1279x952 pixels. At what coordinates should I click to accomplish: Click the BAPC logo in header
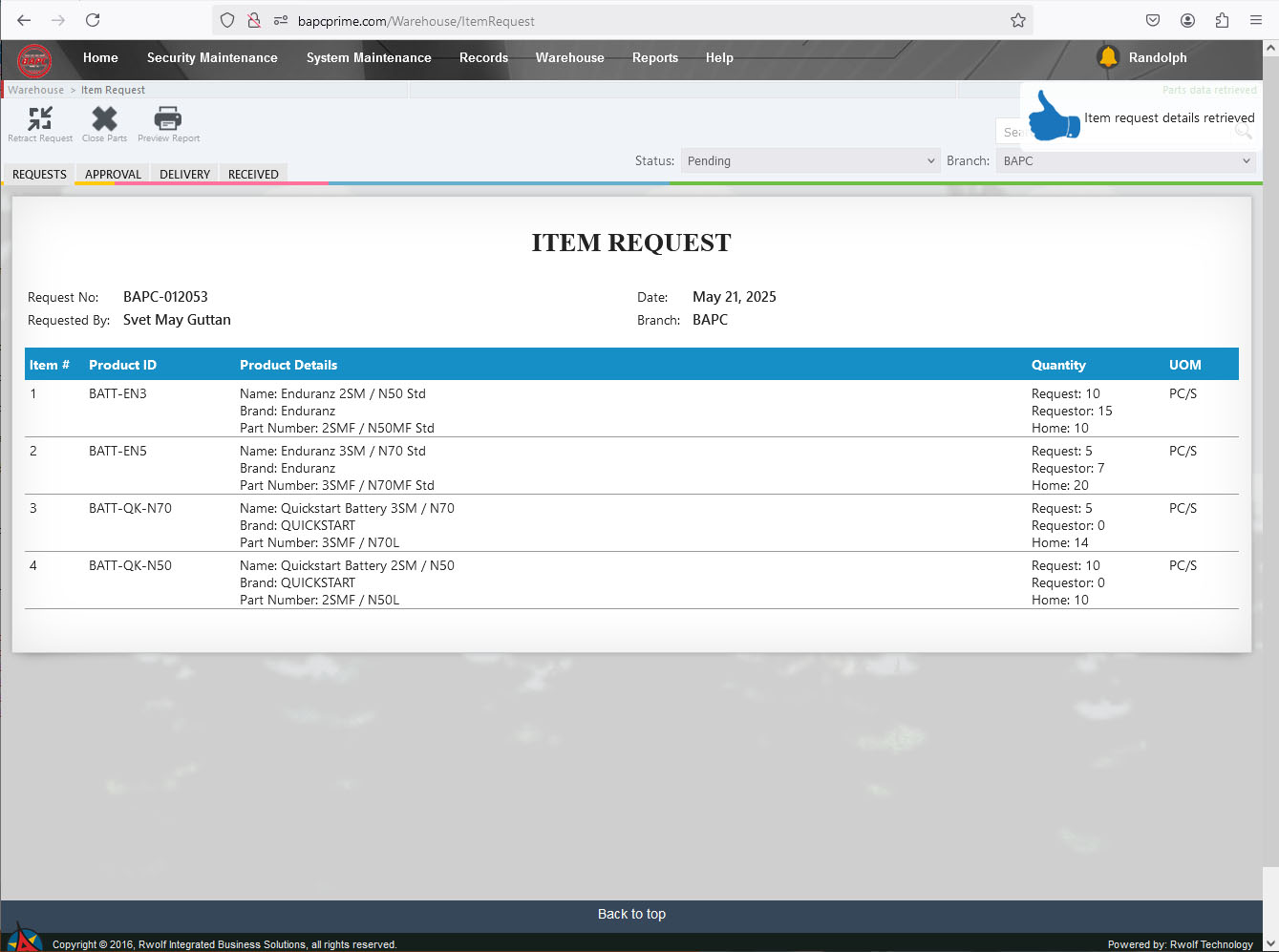point(35,60)
